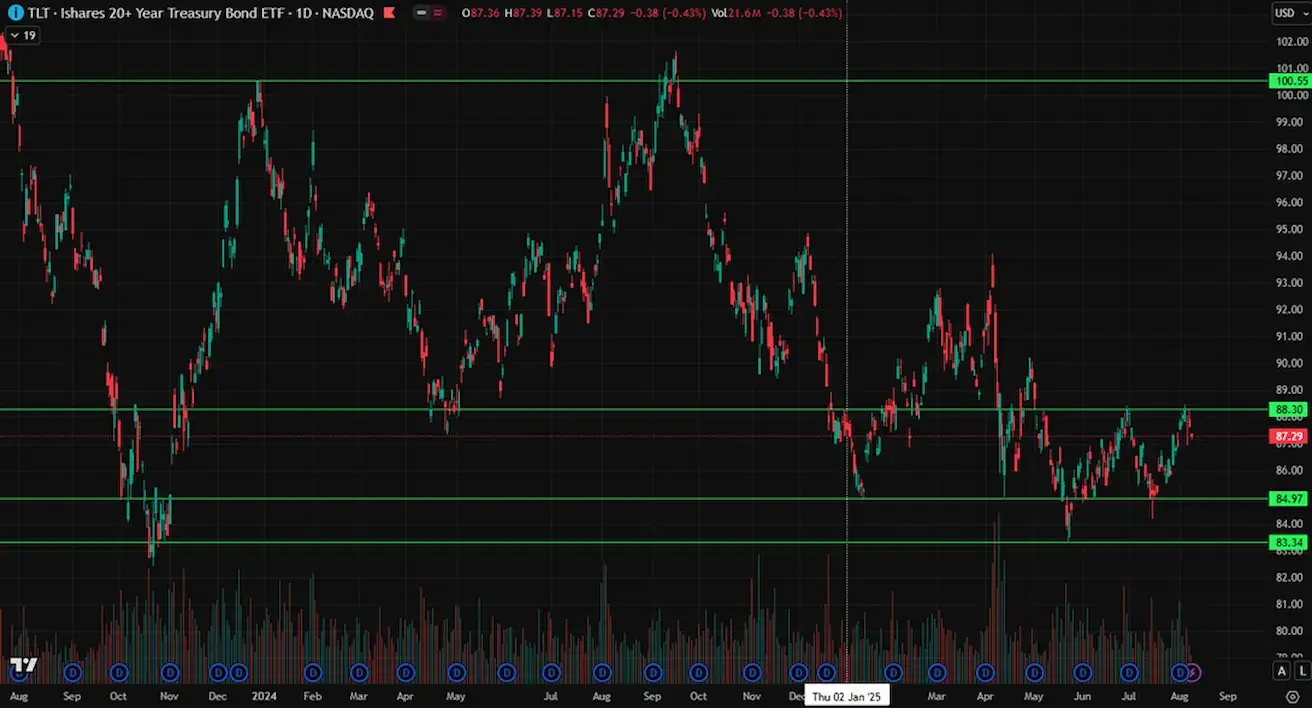Select the horizontal line at 100.55

632,81
